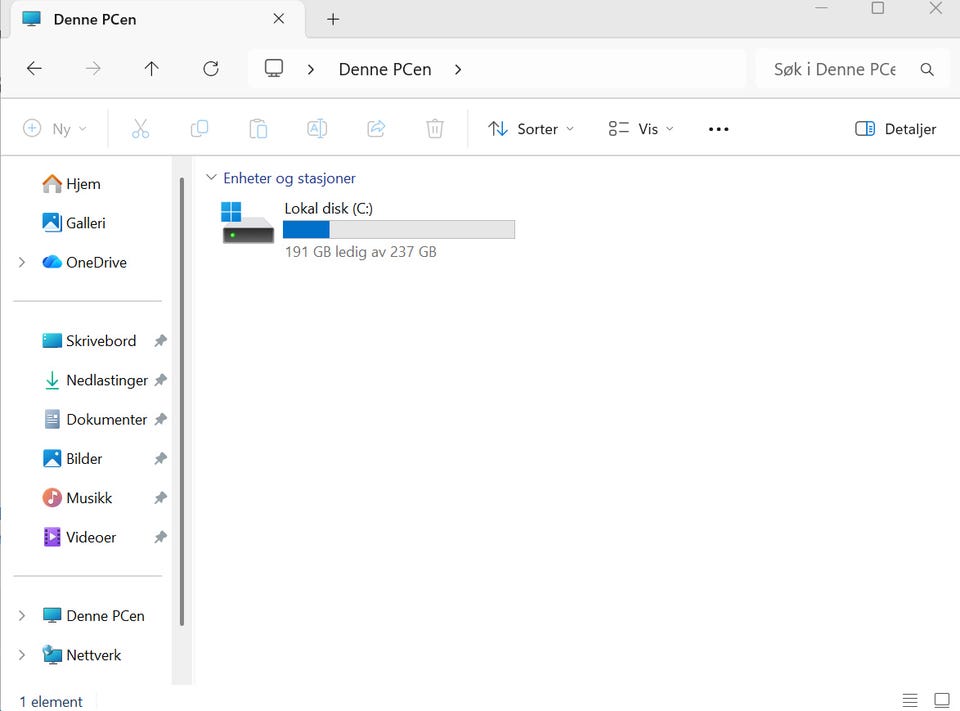Click the Back navigation arrow
Viewport: 960px width, 711px height.
tap(34, 69)
